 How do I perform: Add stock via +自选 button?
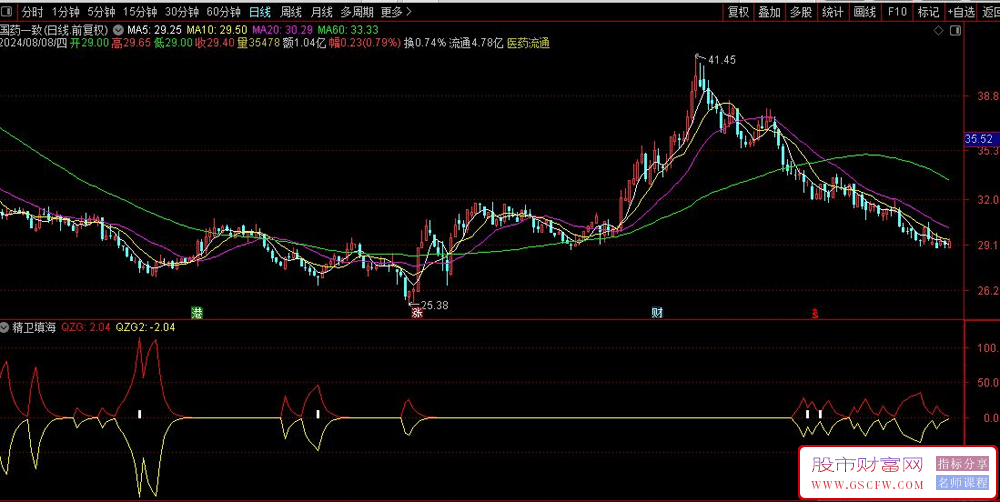pyautogui.click(x=961, y=11)
